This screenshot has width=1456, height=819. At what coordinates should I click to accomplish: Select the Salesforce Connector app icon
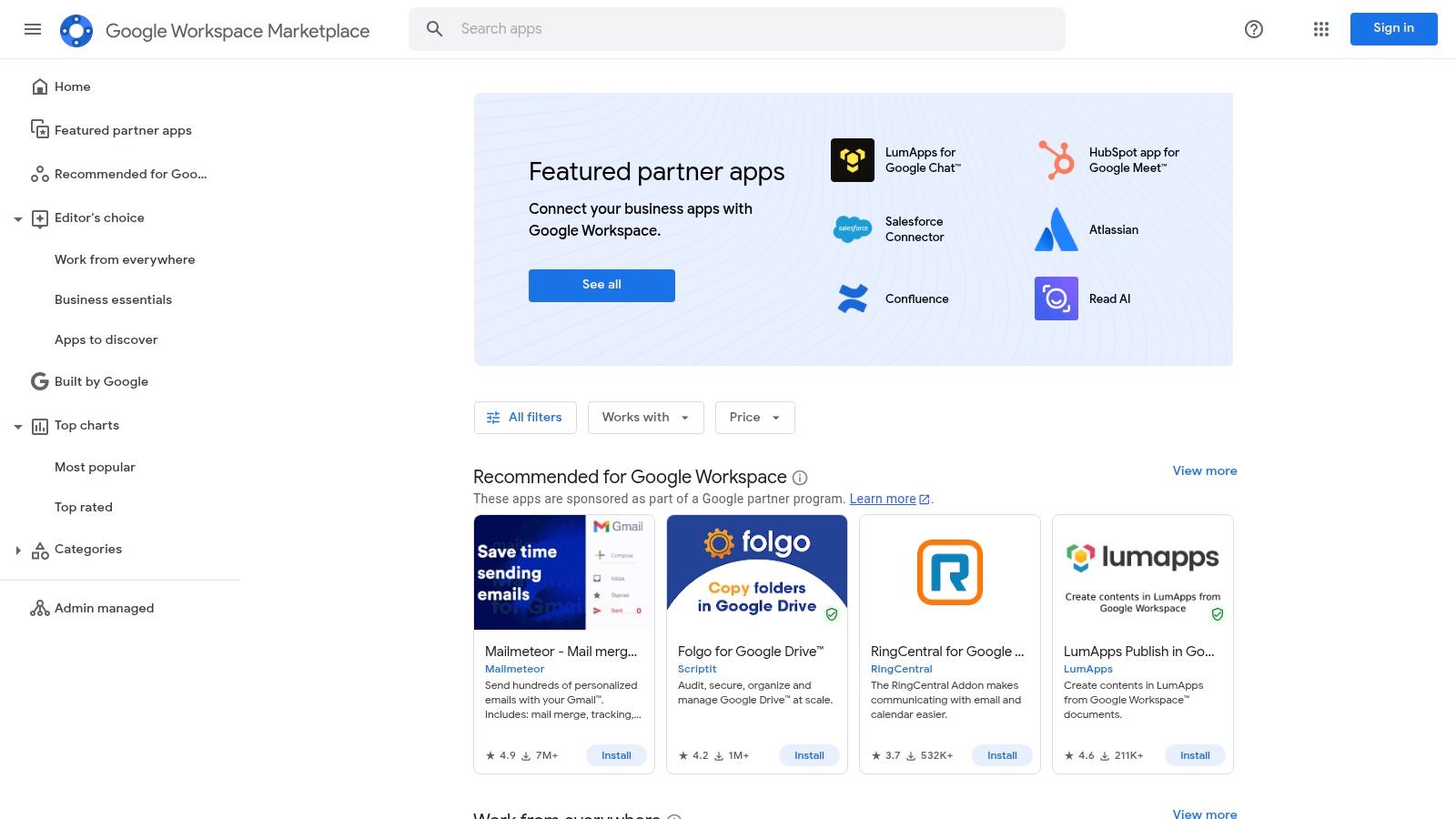click(x=852, y=229)
